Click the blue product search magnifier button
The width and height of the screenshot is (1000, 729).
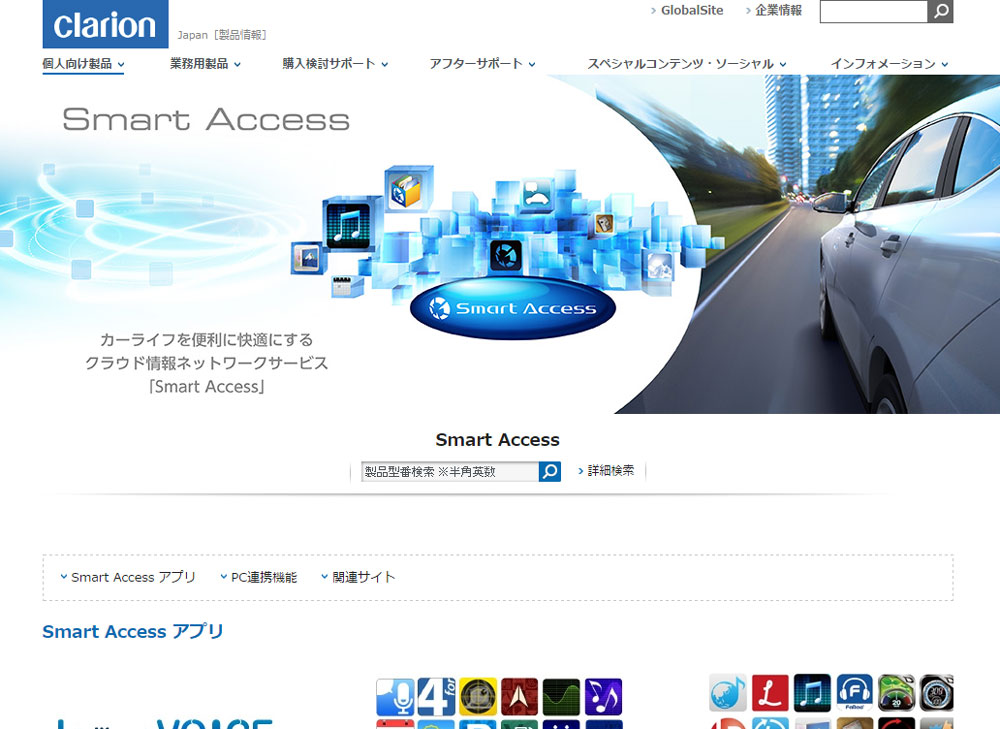(x=550, y=471)
